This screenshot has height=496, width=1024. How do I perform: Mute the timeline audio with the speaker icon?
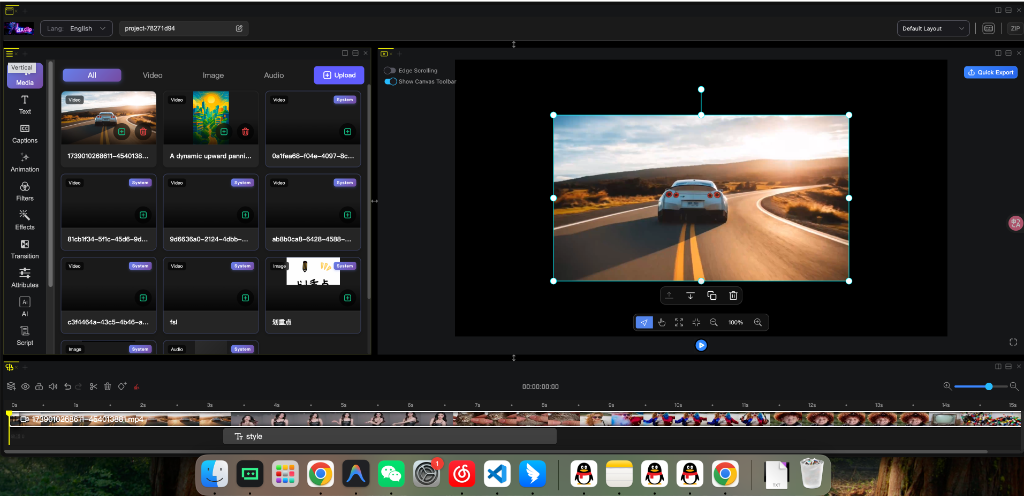[x=53, y=386]
